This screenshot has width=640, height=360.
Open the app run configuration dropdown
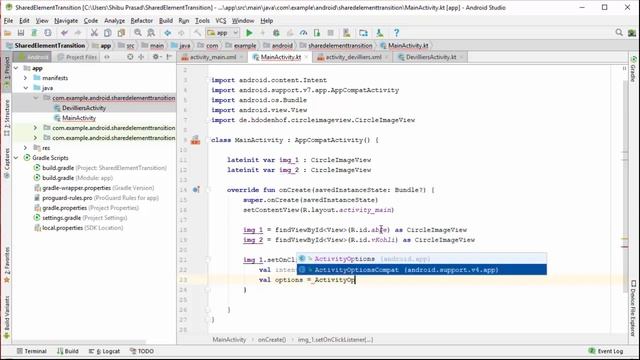point(222,33)
